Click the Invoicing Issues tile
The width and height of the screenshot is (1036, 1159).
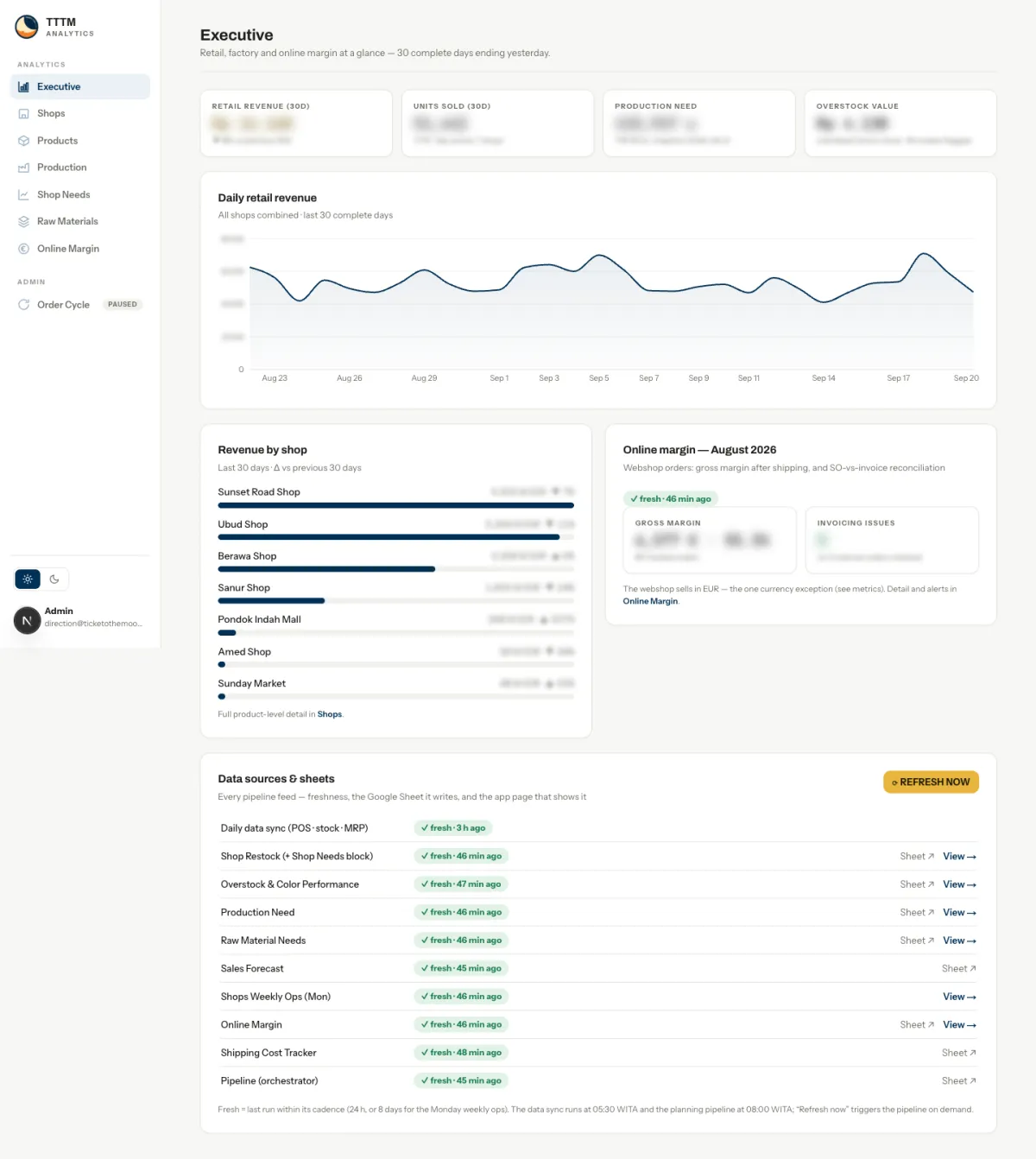(892, 540)
